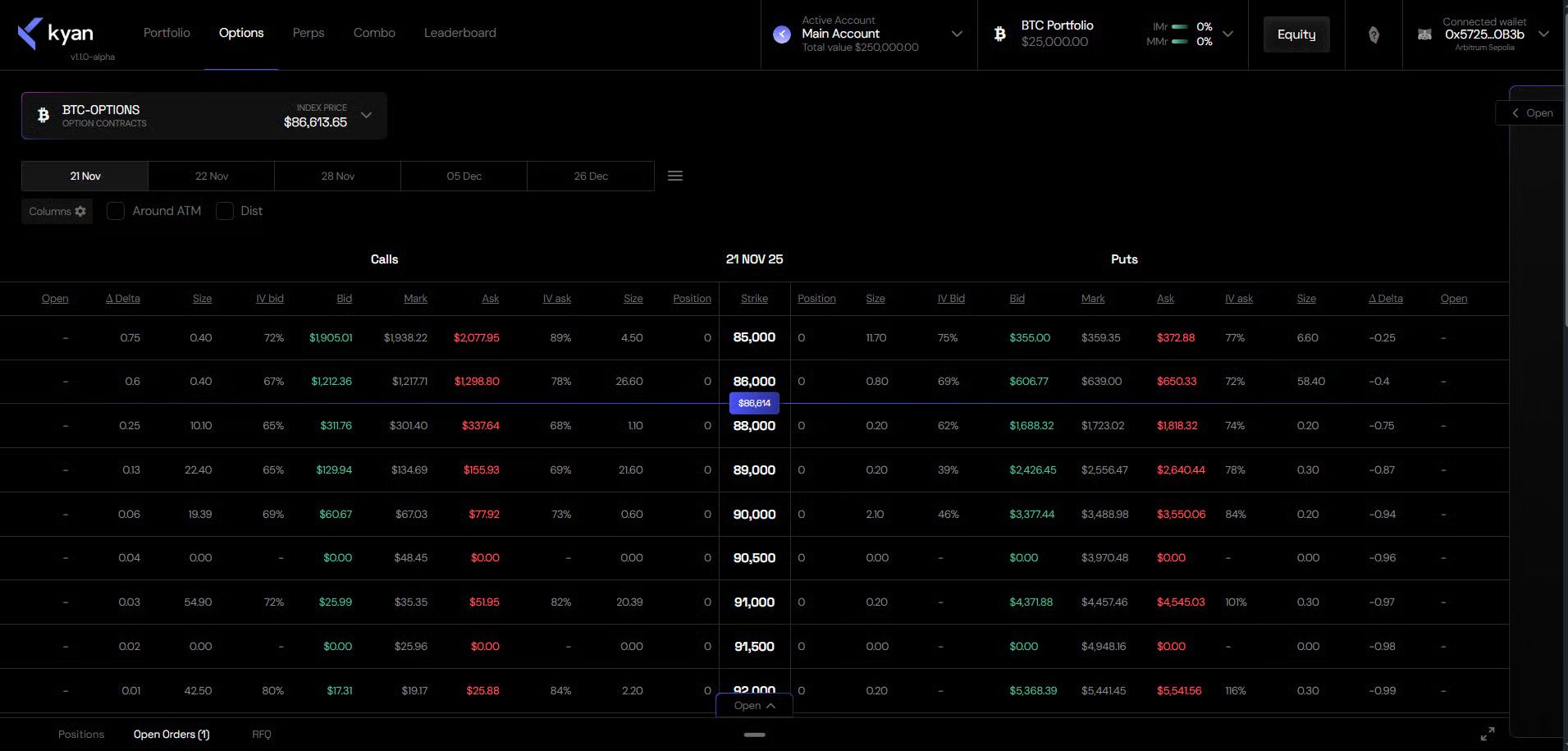Enable the Dist checkbox
1568x751 pixels.
(x=224, y=211)
